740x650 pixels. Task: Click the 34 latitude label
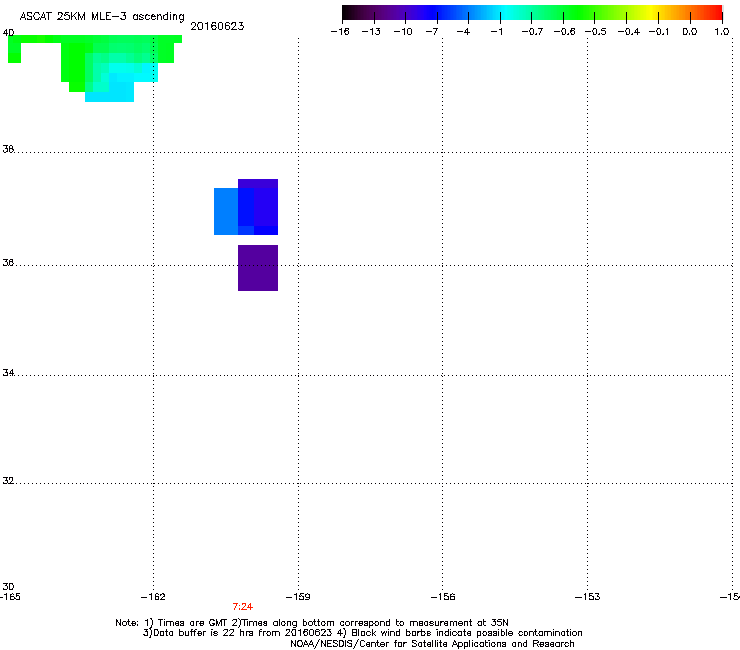pyautogui.click(x=8, y=372)
